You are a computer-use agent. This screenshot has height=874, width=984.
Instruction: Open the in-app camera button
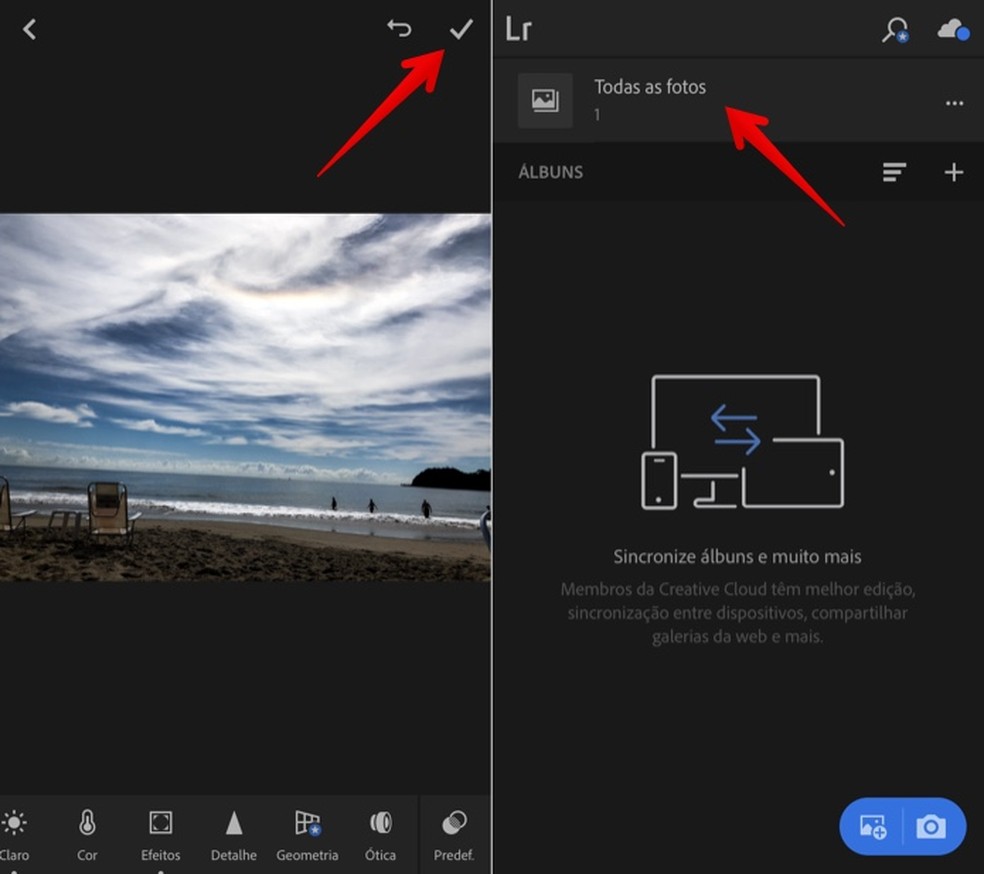pos(932,827)
